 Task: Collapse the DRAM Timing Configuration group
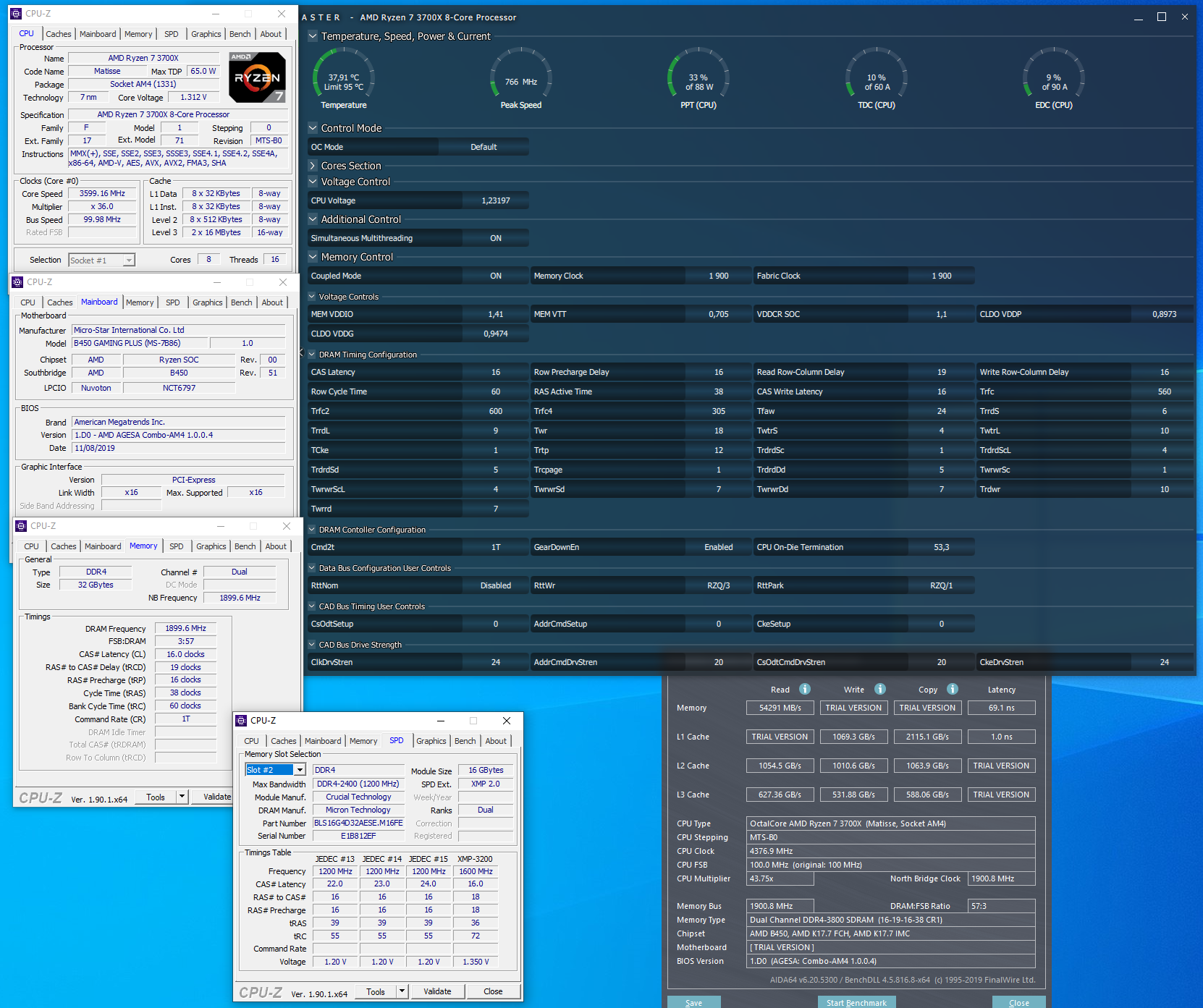[x=312, y=355]
